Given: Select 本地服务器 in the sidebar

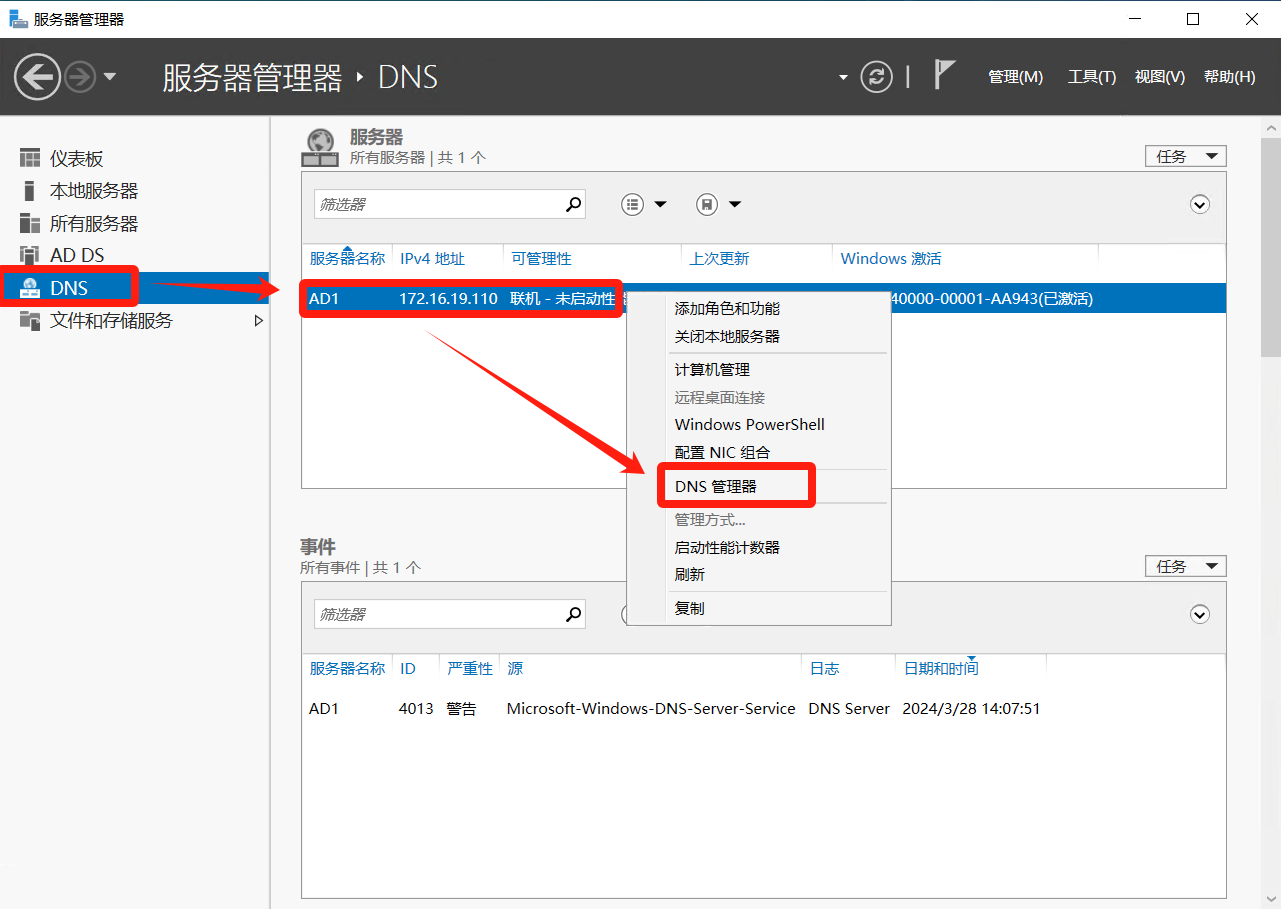Looking at the screenshot, I should [93, 191].
